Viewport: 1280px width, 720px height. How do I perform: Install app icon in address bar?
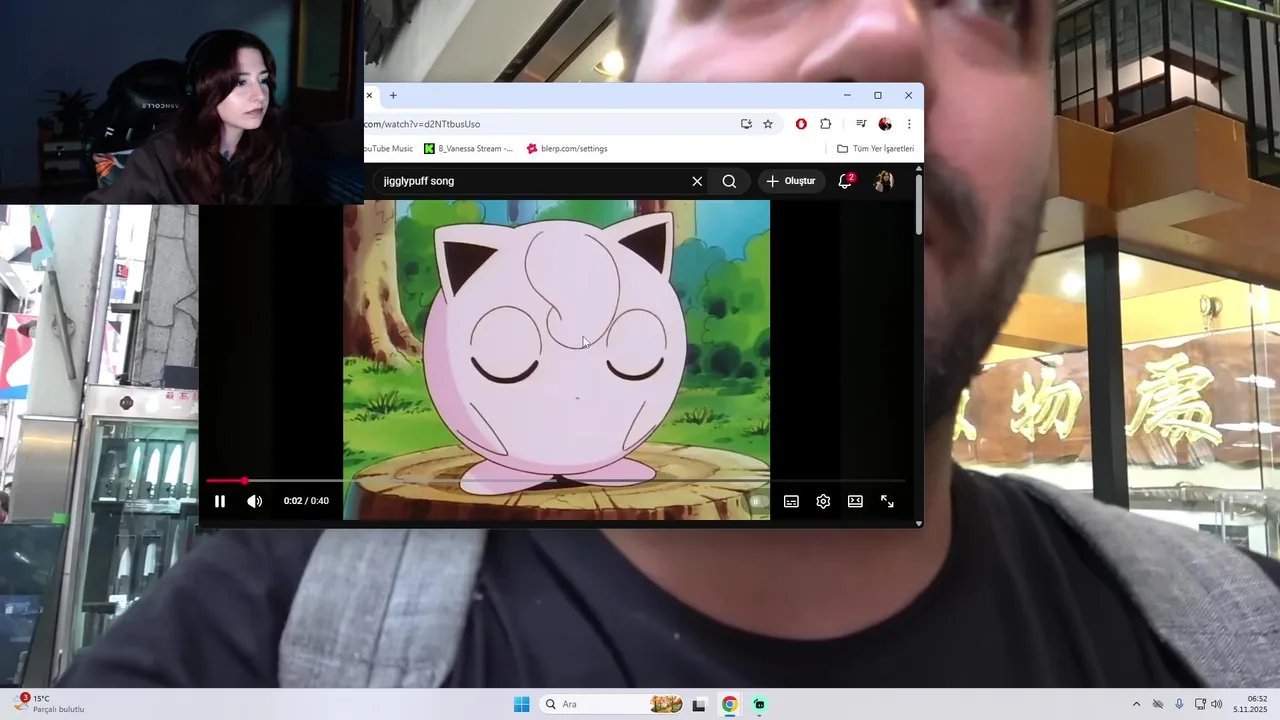tap(746, 124)
